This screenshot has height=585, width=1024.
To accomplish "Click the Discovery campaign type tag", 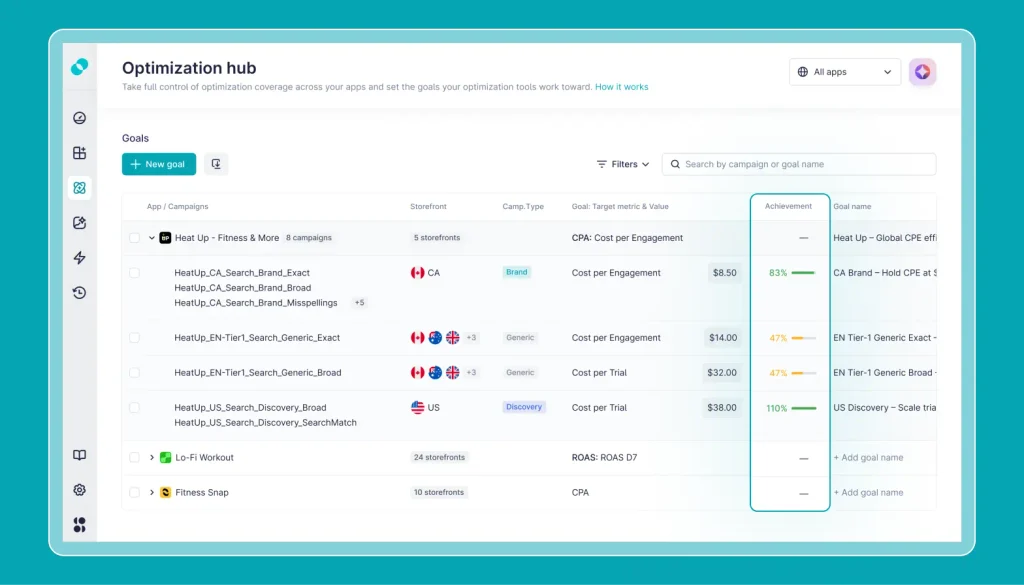I will tap(524, 407).
